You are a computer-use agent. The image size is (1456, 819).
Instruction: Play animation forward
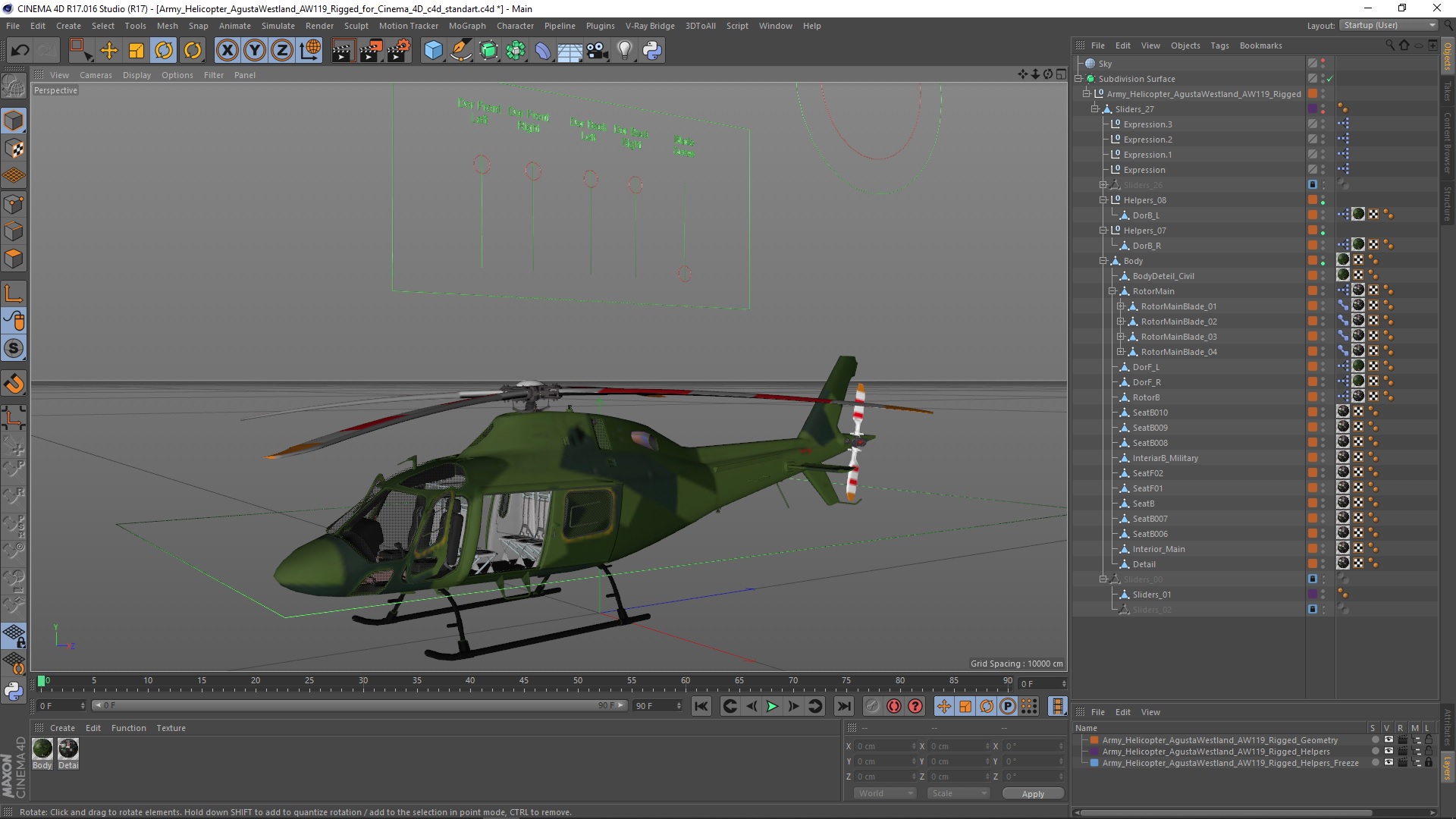[772, 706]
